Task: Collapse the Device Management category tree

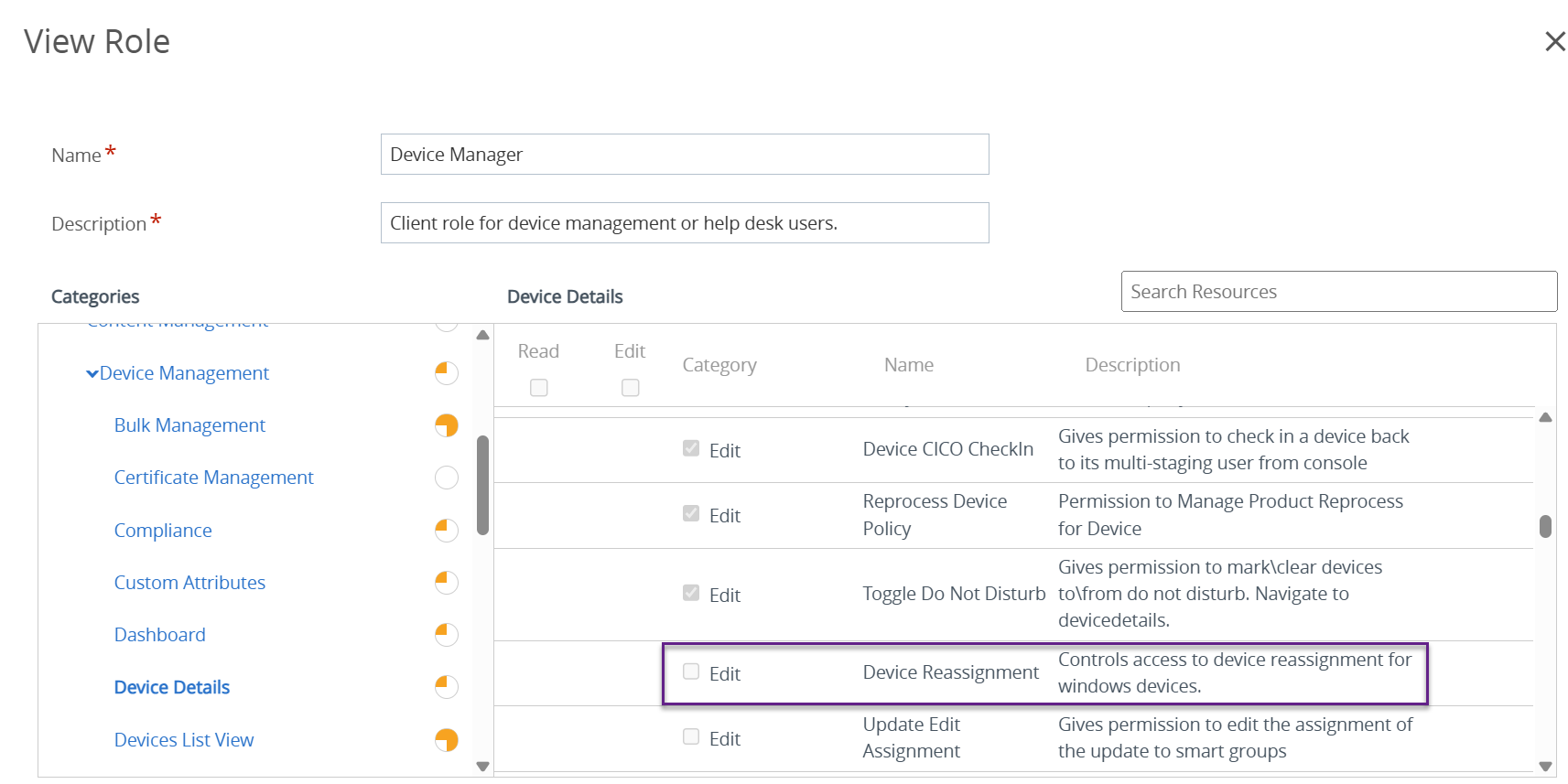Action: point(92,374)
